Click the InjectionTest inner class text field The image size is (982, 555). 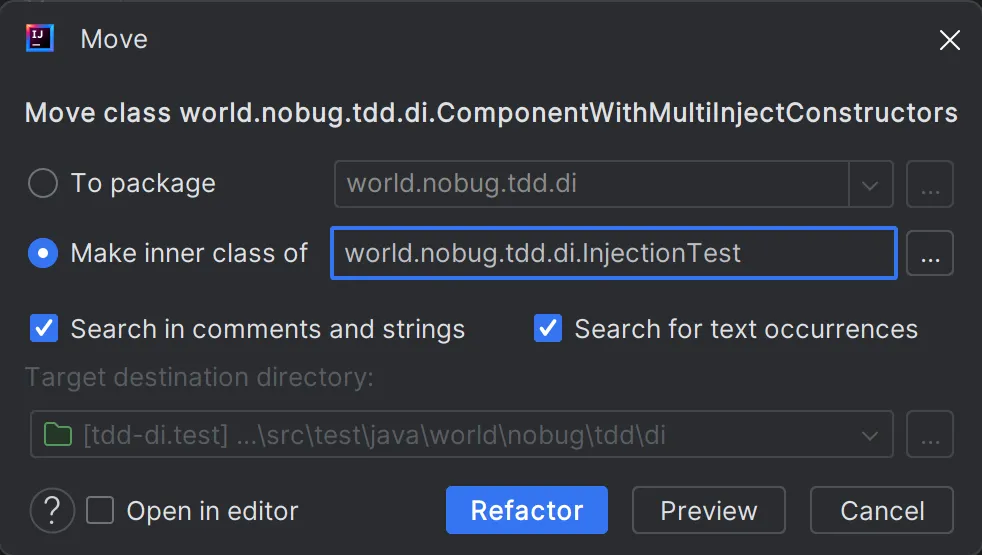pos(612,254)
